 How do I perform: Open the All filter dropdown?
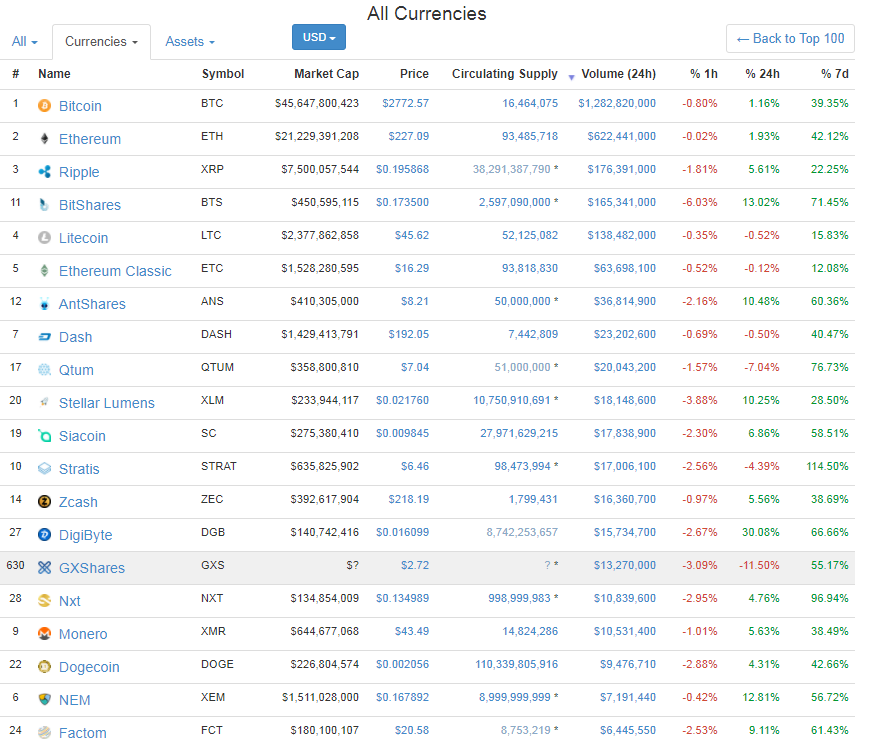point(25,41)
